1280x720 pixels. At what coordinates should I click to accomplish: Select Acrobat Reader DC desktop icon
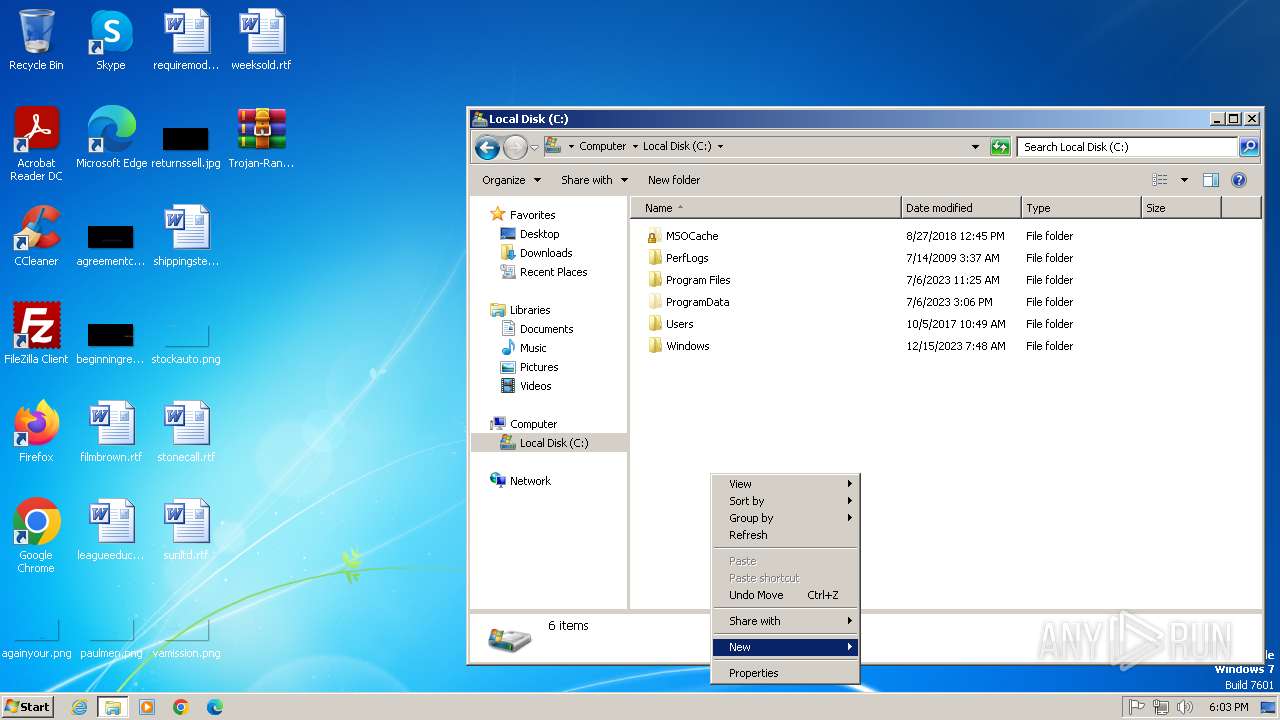pos(36,144)
